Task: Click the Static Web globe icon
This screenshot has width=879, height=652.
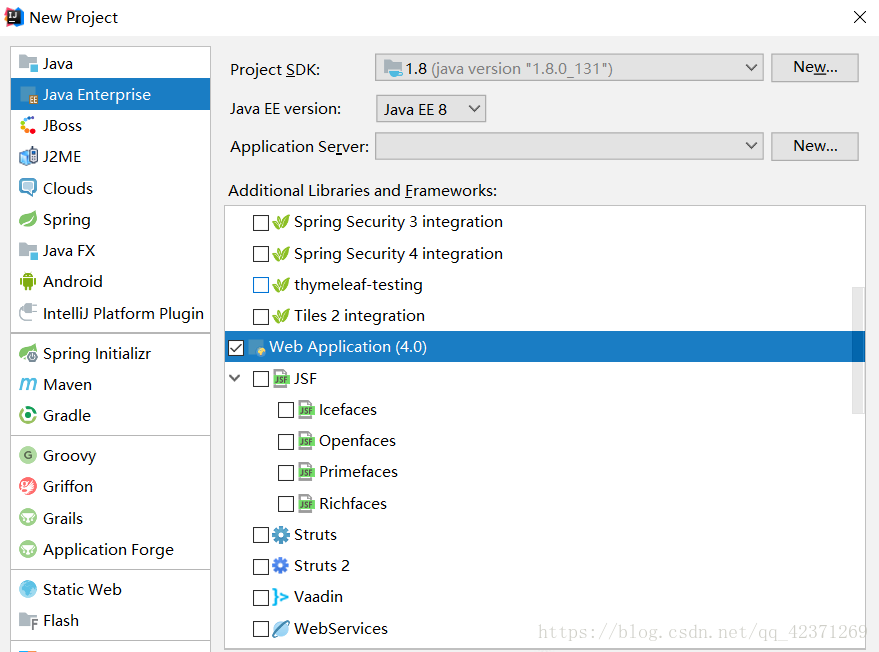Action: [x=28, y=589]
